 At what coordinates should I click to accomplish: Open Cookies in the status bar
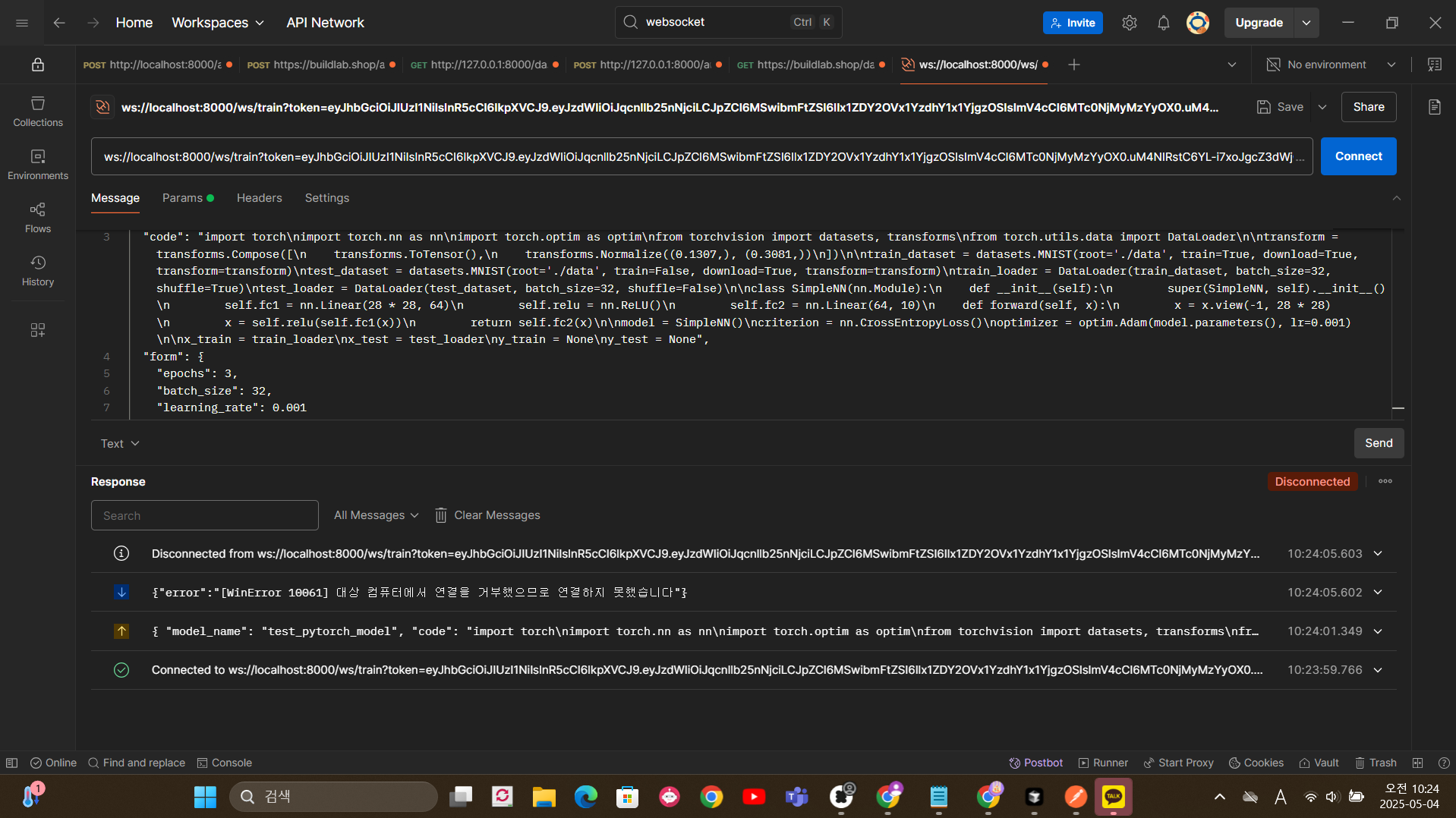coord(1256,763)
